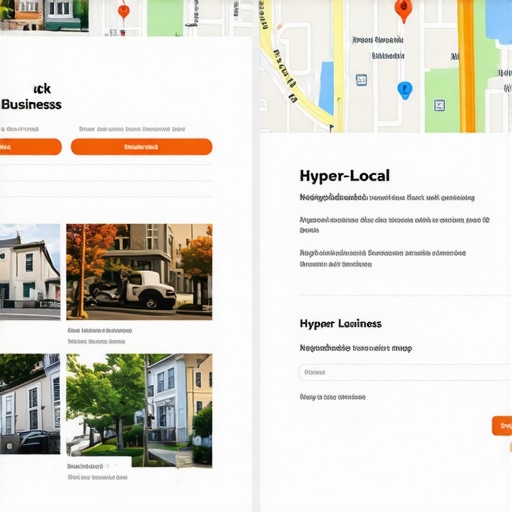Click the orange map pin on the right map
512x512 pixels.
[x=403, y=10]
